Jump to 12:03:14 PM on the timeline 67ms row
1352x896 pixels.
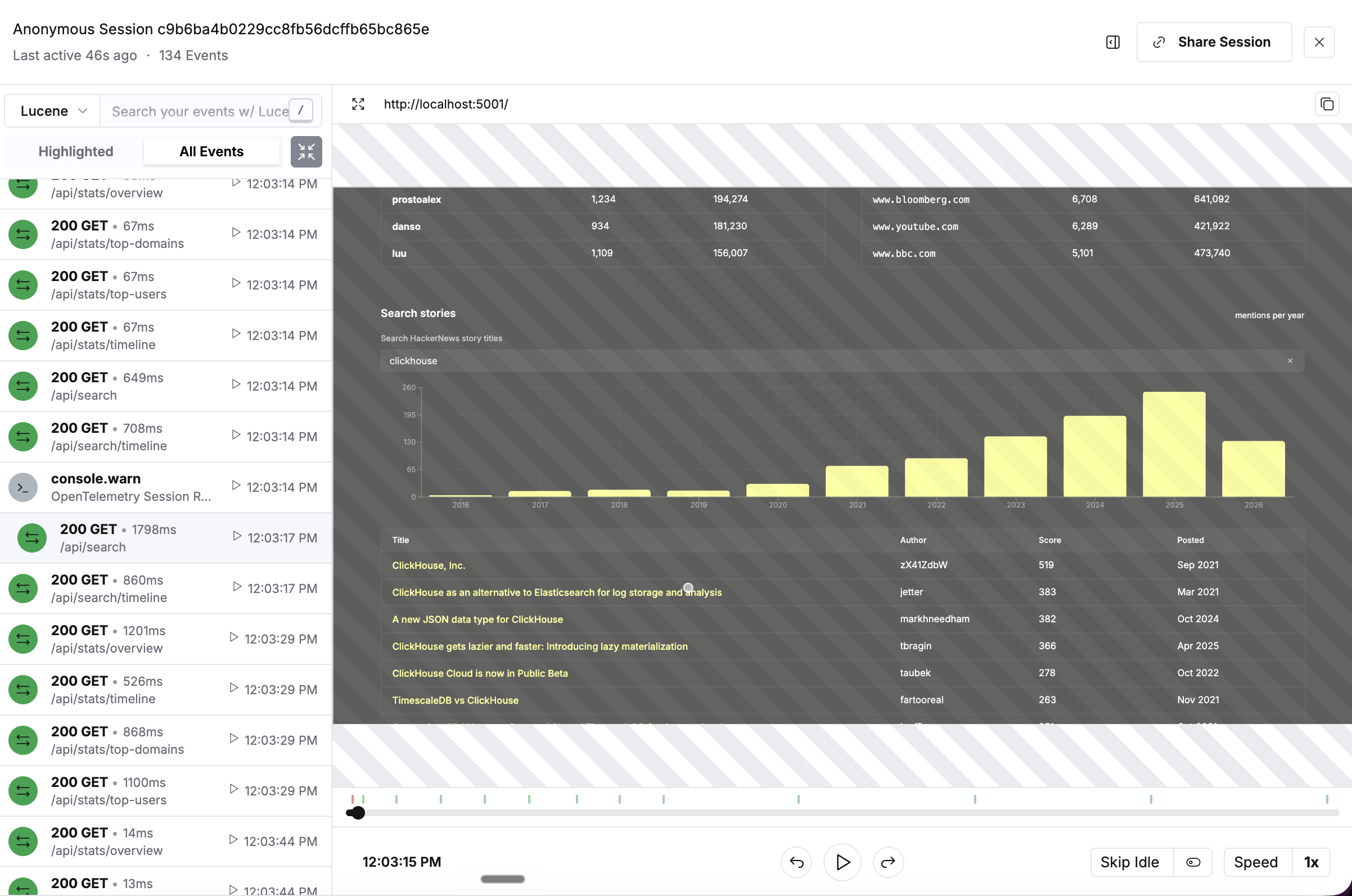click(274, 336)
